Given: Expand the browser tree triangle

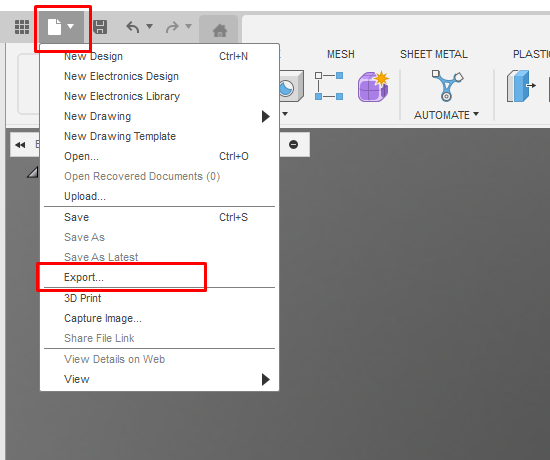Looking at the screenshot, I should point(33,172).
